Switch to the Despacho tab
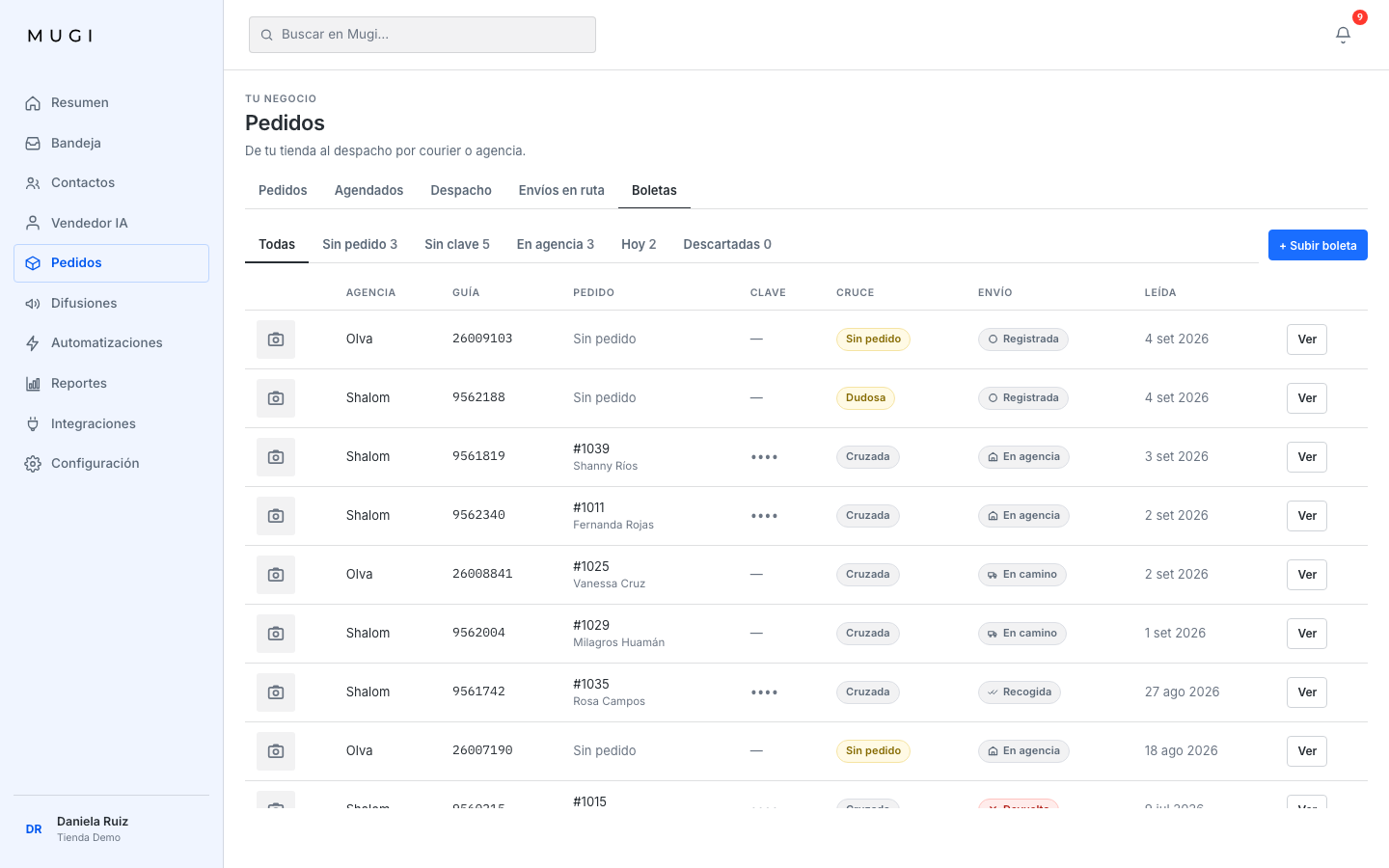The height and width of the screenshot is (868, 1389). [x=461, y=190]
